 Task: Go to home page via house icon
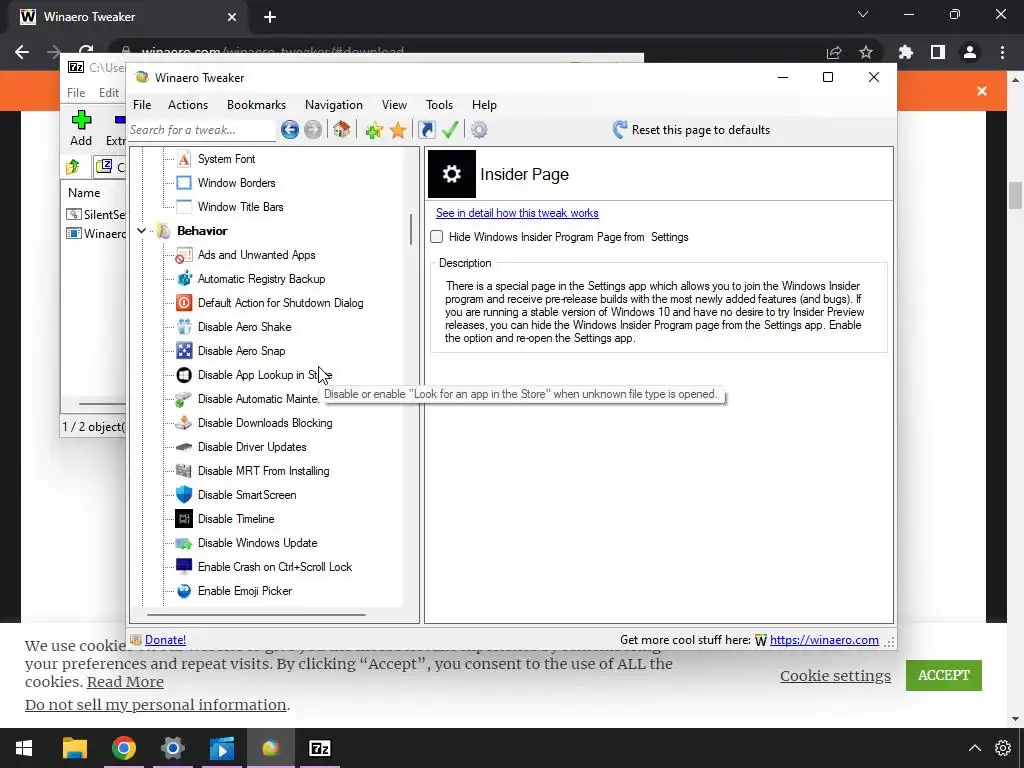point(342,129)
